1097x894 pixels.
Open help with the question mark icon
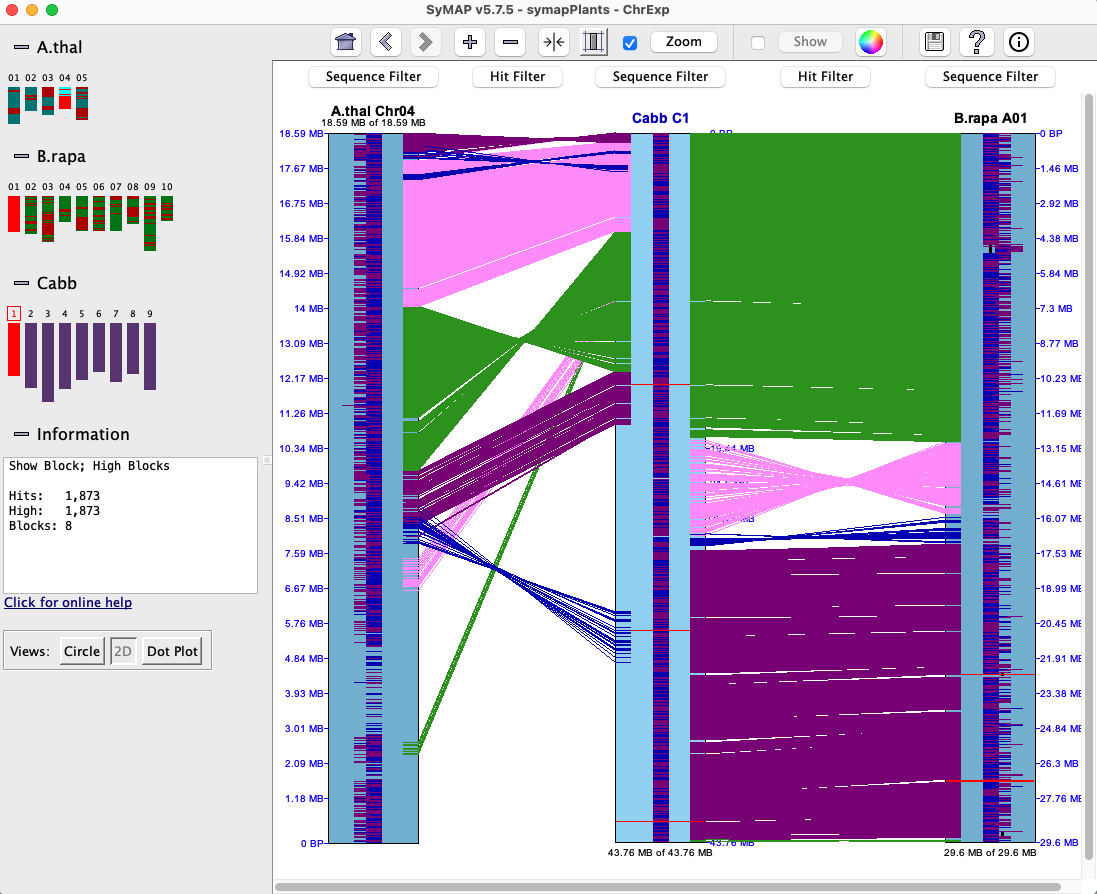(x=976, y=42)
